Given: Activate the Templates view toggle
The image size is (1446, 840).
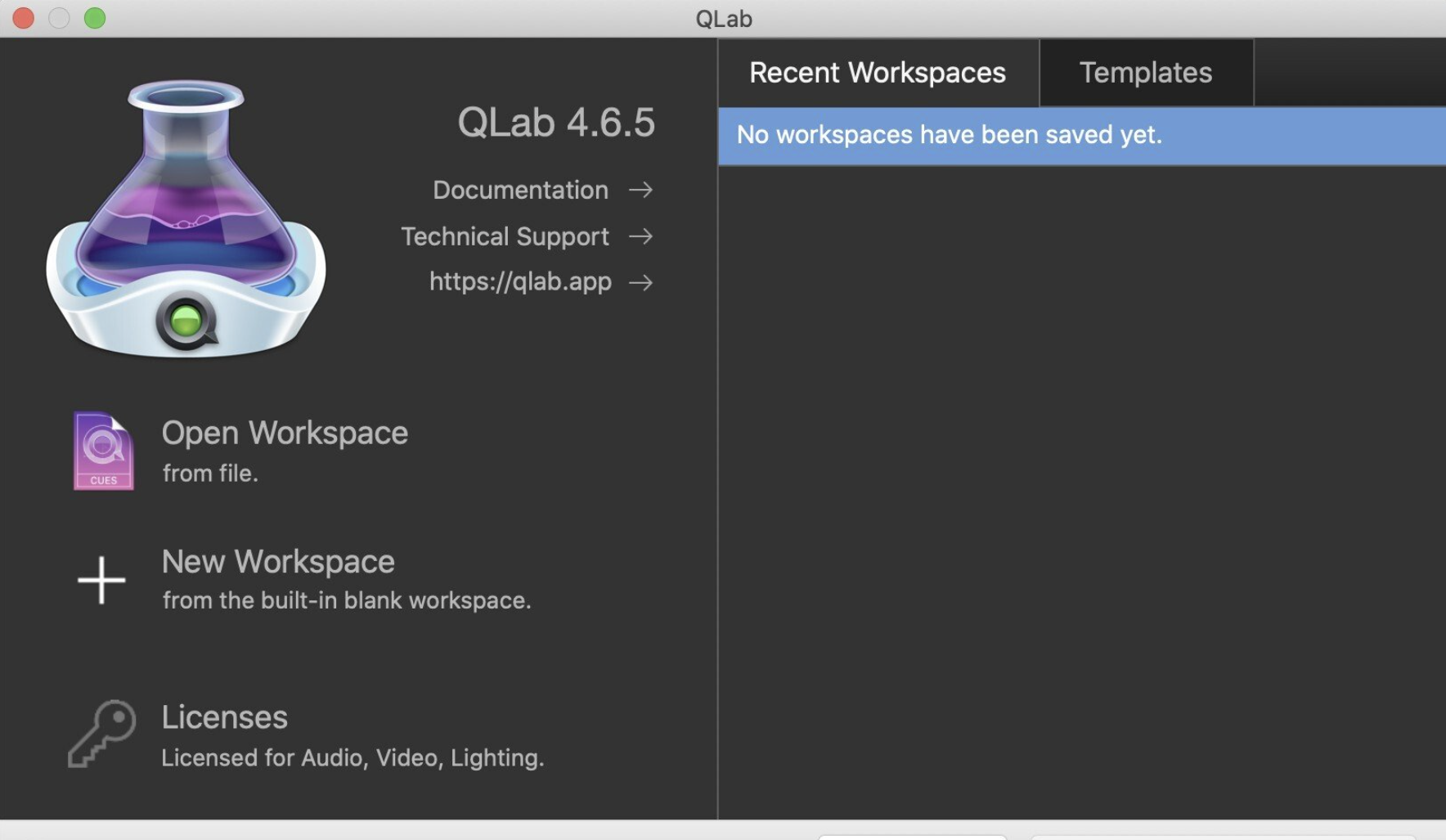Looking at the screenshot, I should [x=1145, y=72].
